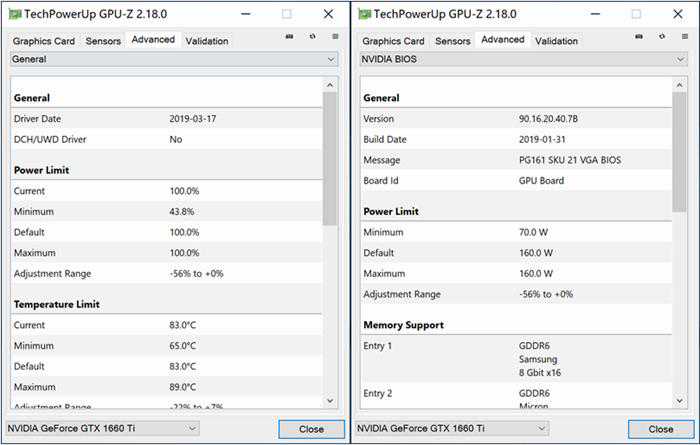Open the GPU selector dropdown in left window
The image size is (700, 445).
[x=103, y=428]
